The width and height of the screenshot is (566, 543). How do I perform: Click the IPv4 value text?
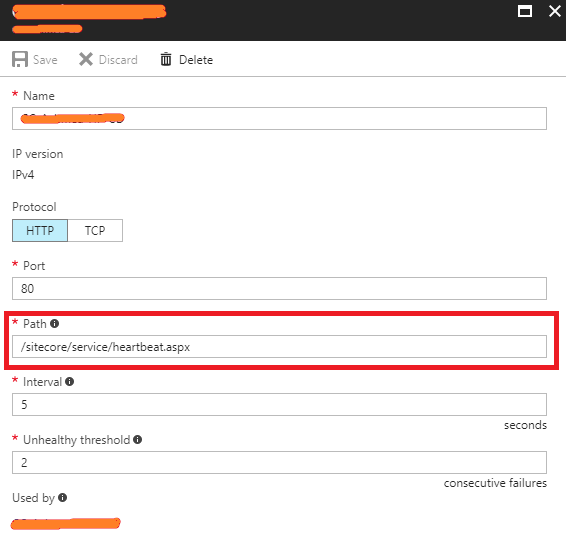[23, 175]
